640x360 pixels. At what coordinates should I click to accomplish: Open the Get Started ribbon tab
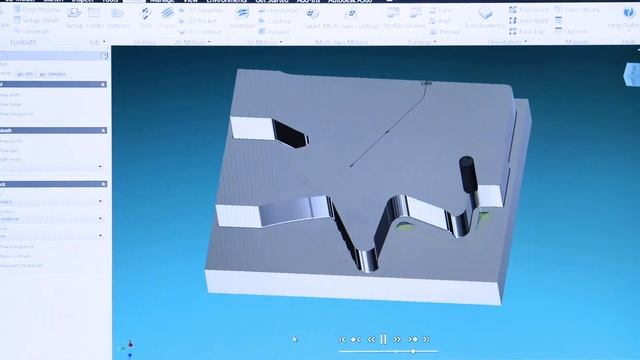(272, 1)
